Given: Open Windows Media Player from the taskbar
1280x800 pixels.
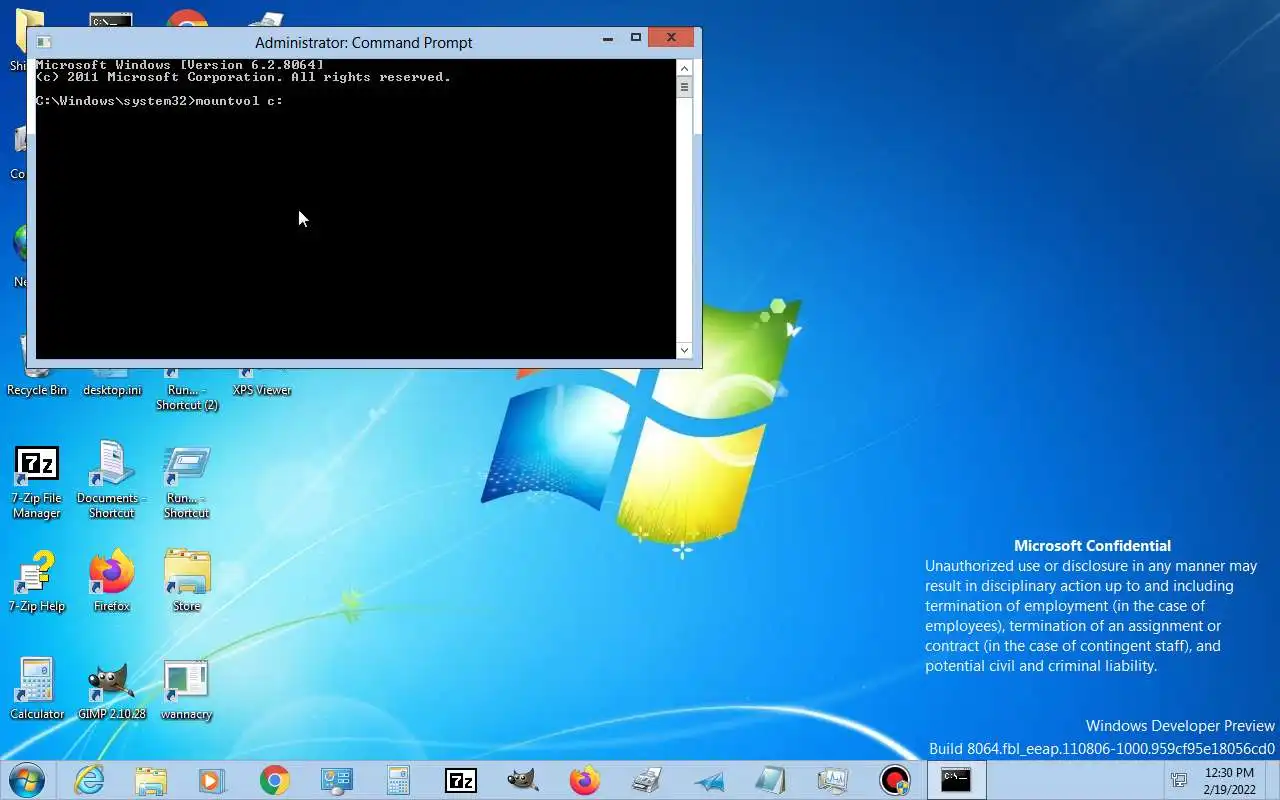Looking at the screenshot, I should pyautogui.click(x=212, y=780).
